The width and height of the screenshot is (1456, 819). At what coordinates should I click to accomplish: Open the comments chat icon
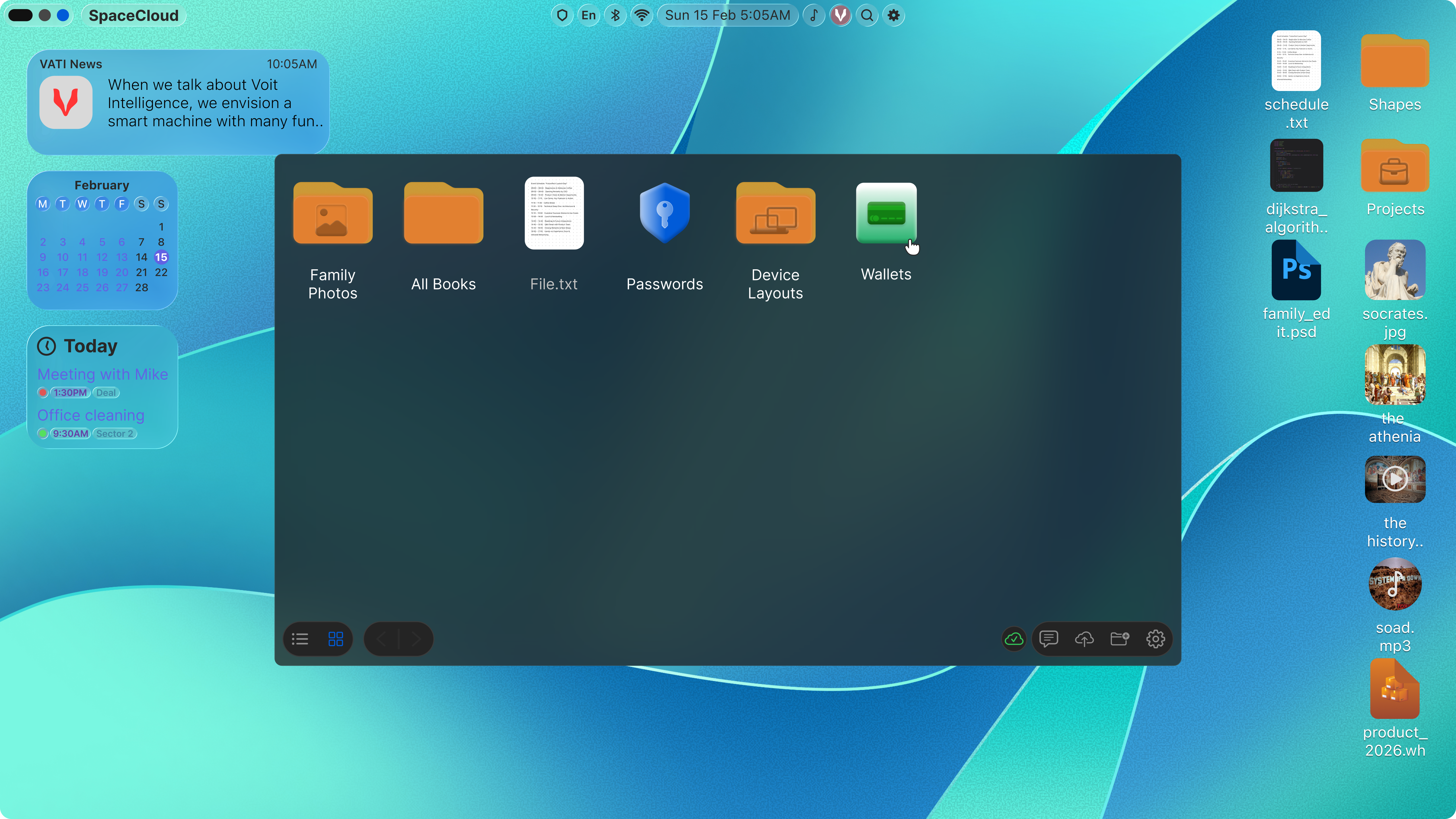click(x=1048, y=639)
